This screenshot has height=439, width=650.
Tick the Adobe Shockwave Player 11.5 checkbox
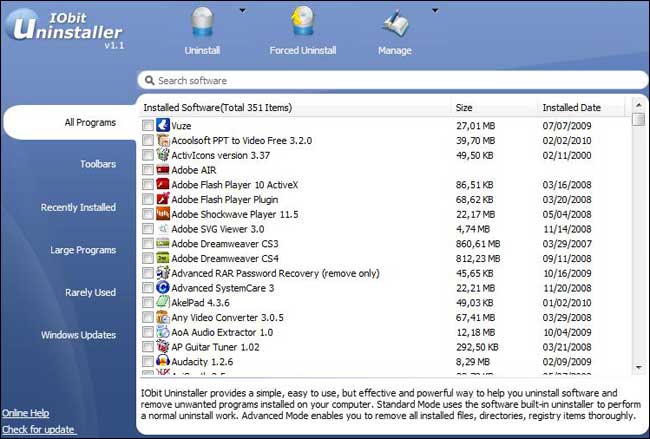(148, 214)
